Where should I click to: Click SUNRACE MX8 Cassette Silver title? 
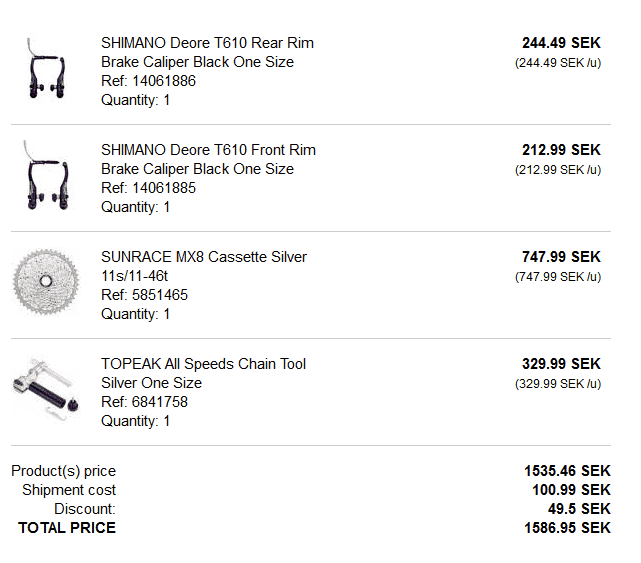pyautogui.click(x=204, y=257)
